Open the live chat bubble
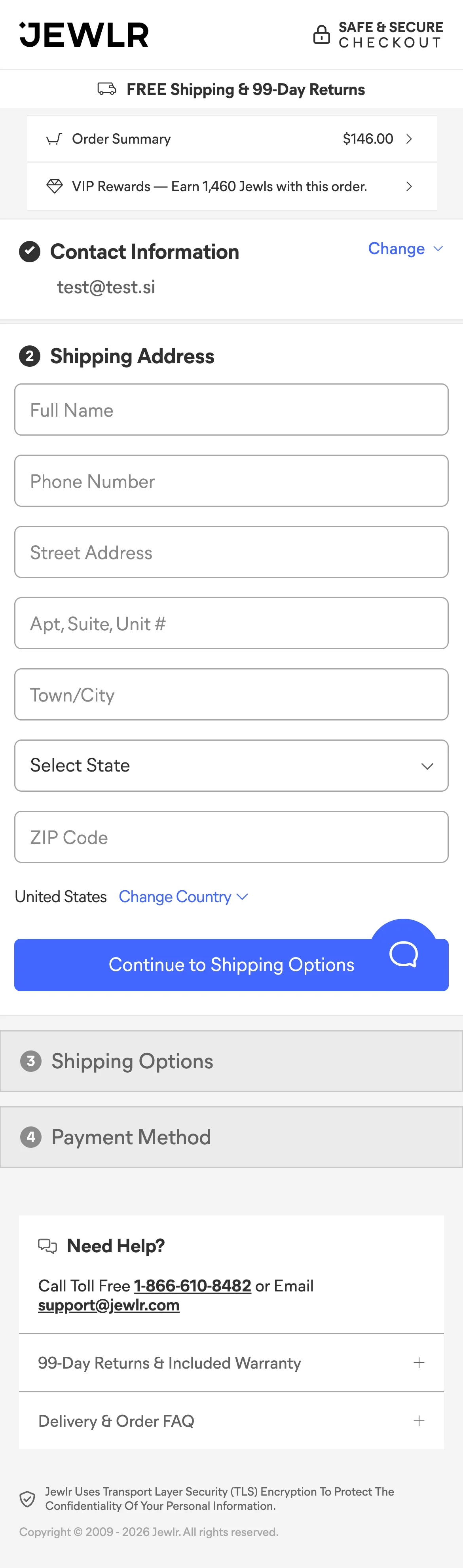463x1568 pixels. tap(403, 953)
